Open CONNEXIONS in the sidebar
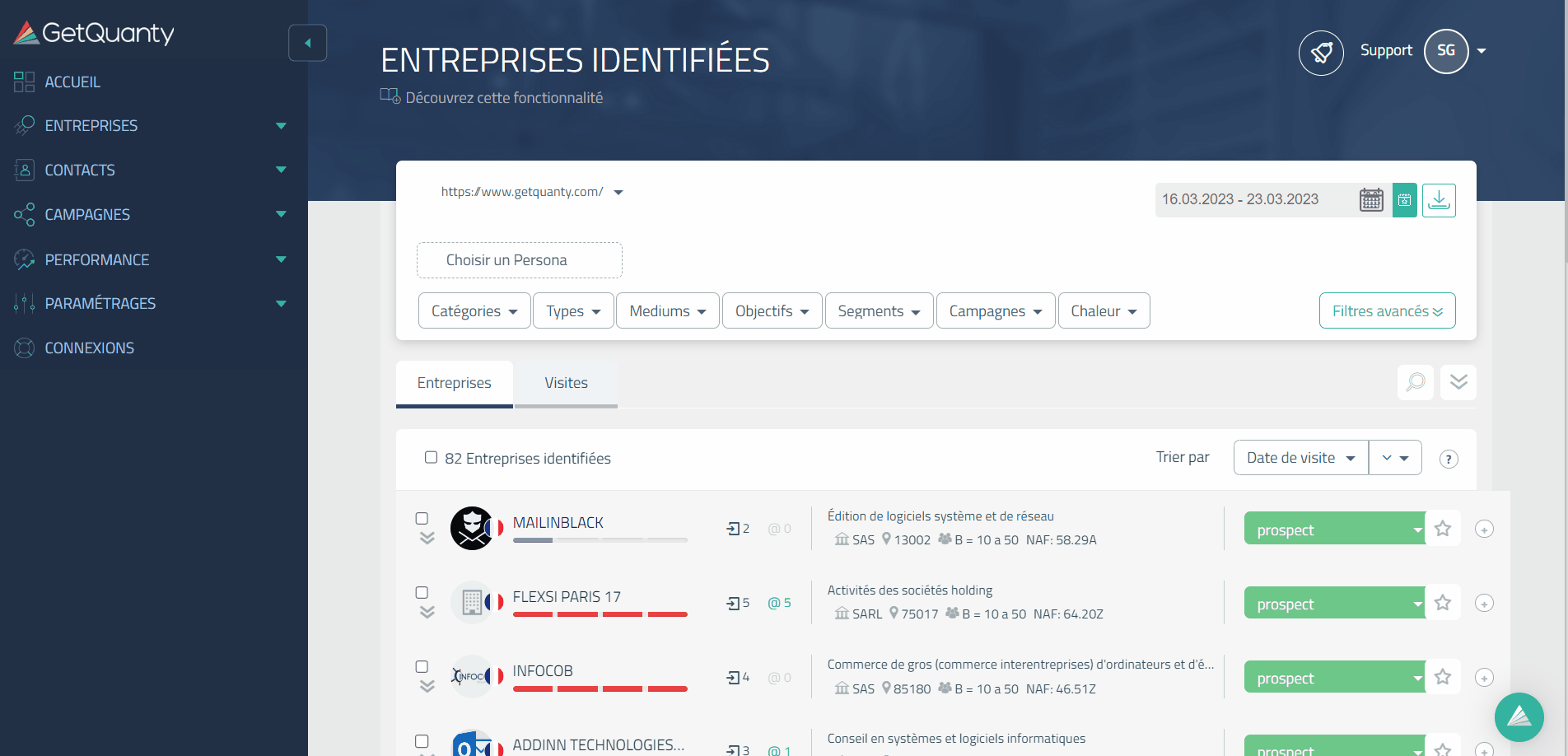This screenshot has width=1568, height=756. [89, 348]
